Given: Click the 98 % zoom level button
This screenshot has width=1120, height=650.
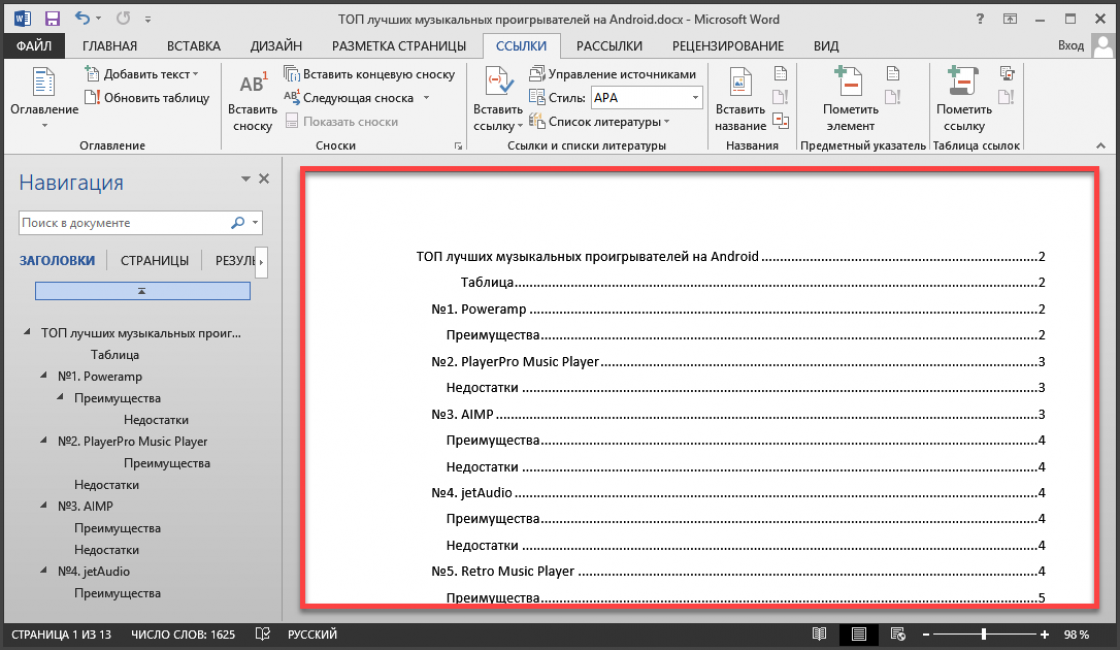Looking at the screenshot, I should 1076,634.
